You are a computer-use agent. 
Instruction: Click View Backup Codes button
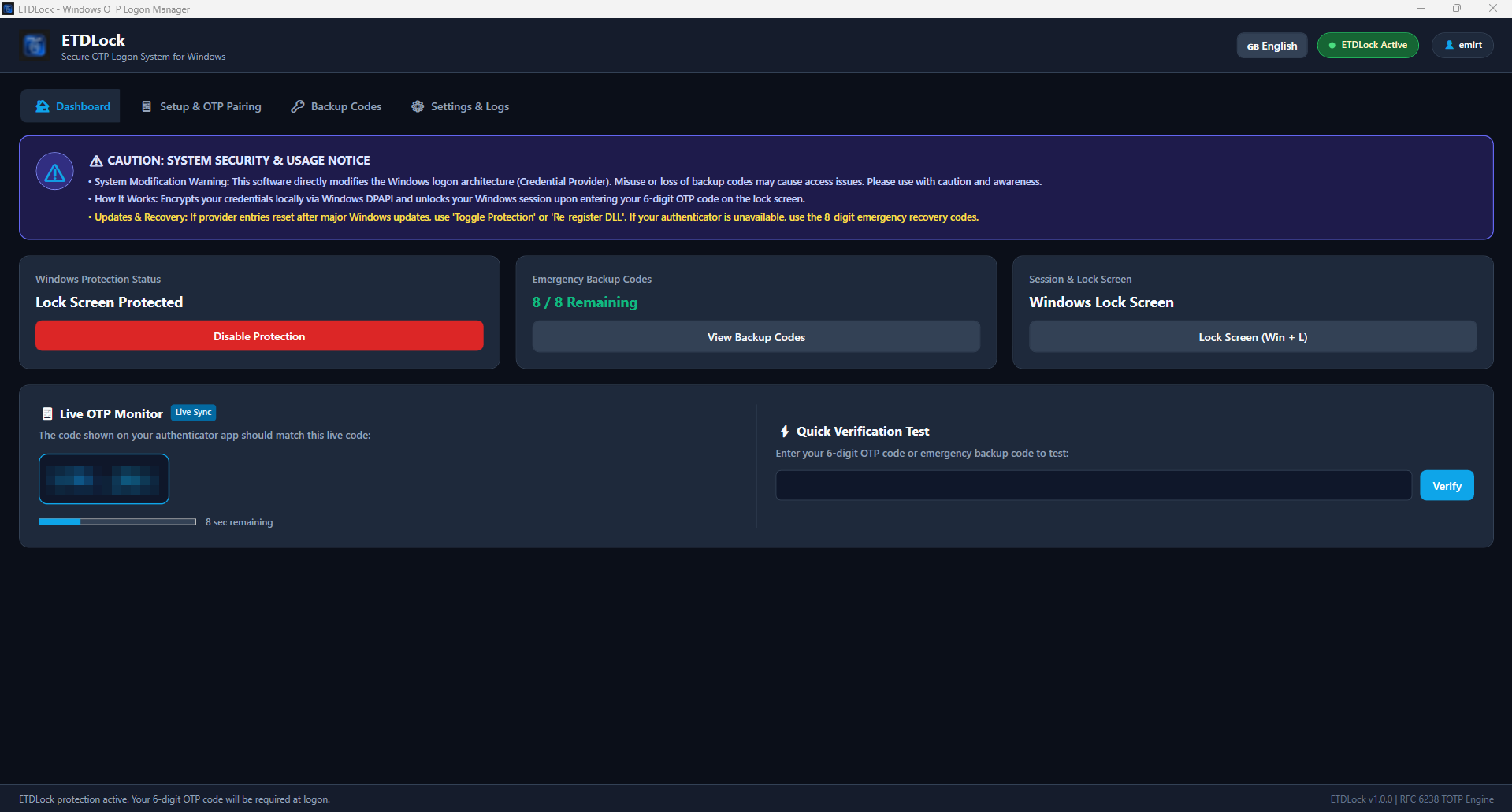coord(756,337)
